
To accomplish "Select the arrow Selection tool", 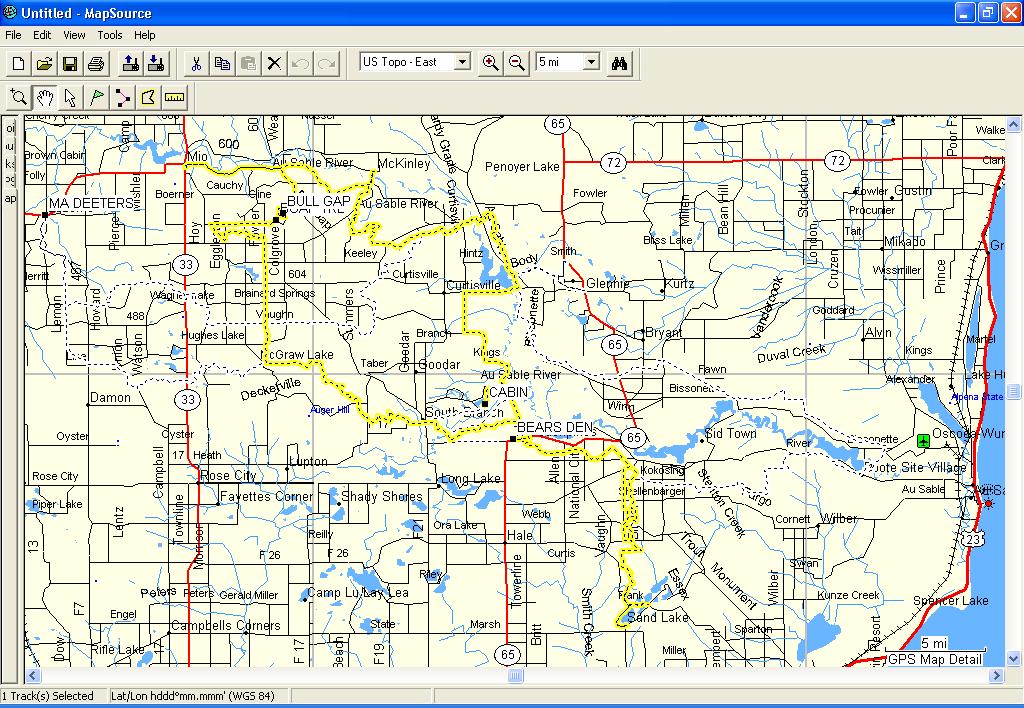I will coord(70,97).
